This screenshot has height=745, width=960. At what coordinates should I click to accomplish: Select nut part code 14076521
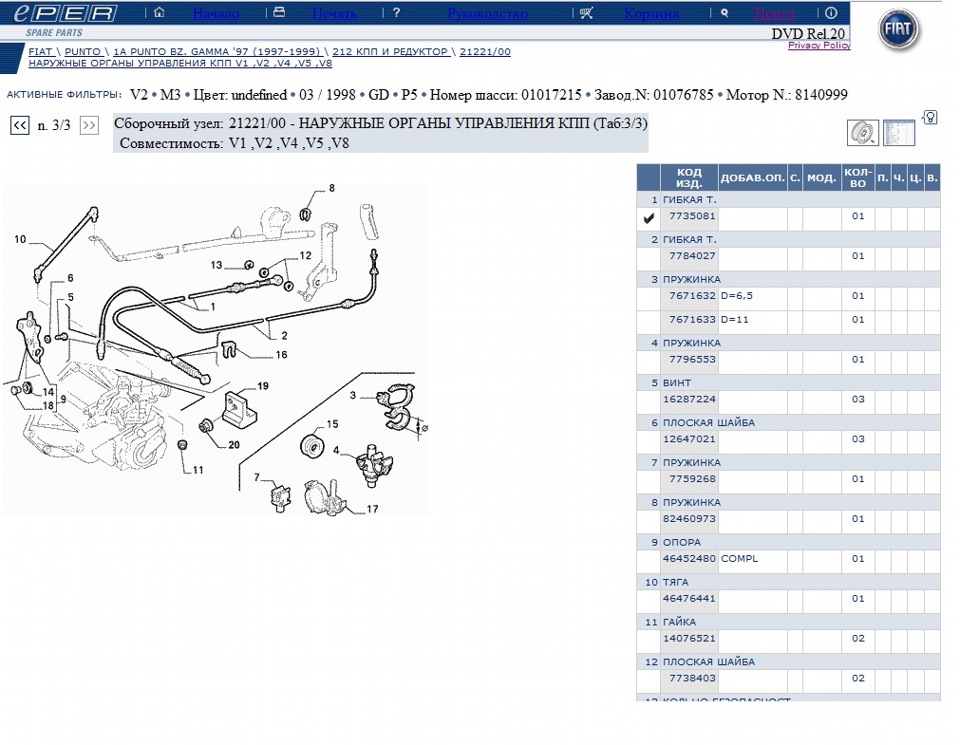tap(689, 638)
